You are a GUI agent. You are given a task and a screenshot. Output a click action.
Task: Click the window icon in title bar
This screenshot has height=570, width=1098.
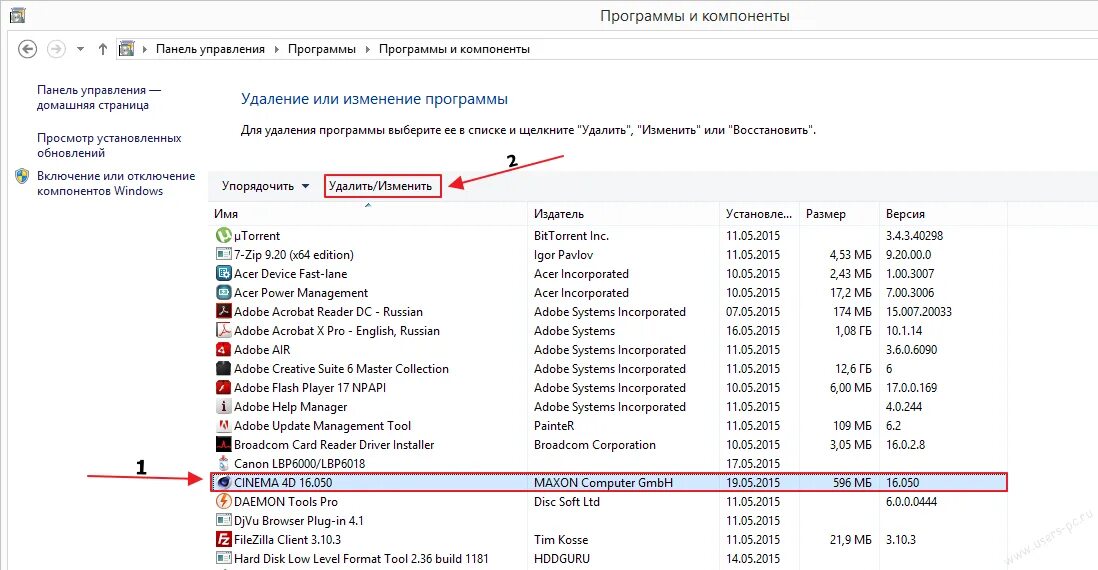[18, 15]
